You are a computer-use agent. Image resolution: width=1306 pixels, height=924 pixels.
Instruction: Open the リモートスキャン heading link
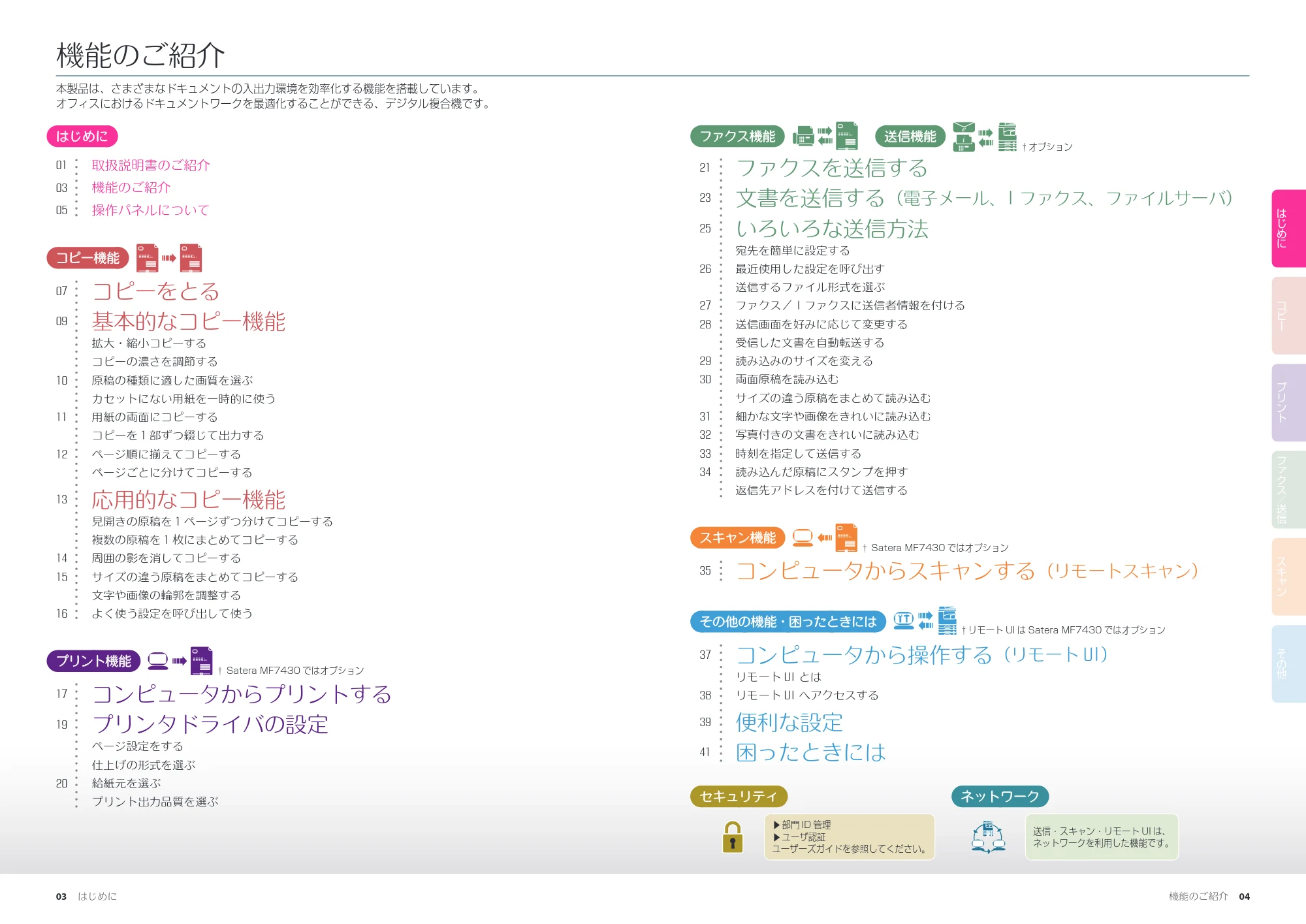click(x=967, y=571)
